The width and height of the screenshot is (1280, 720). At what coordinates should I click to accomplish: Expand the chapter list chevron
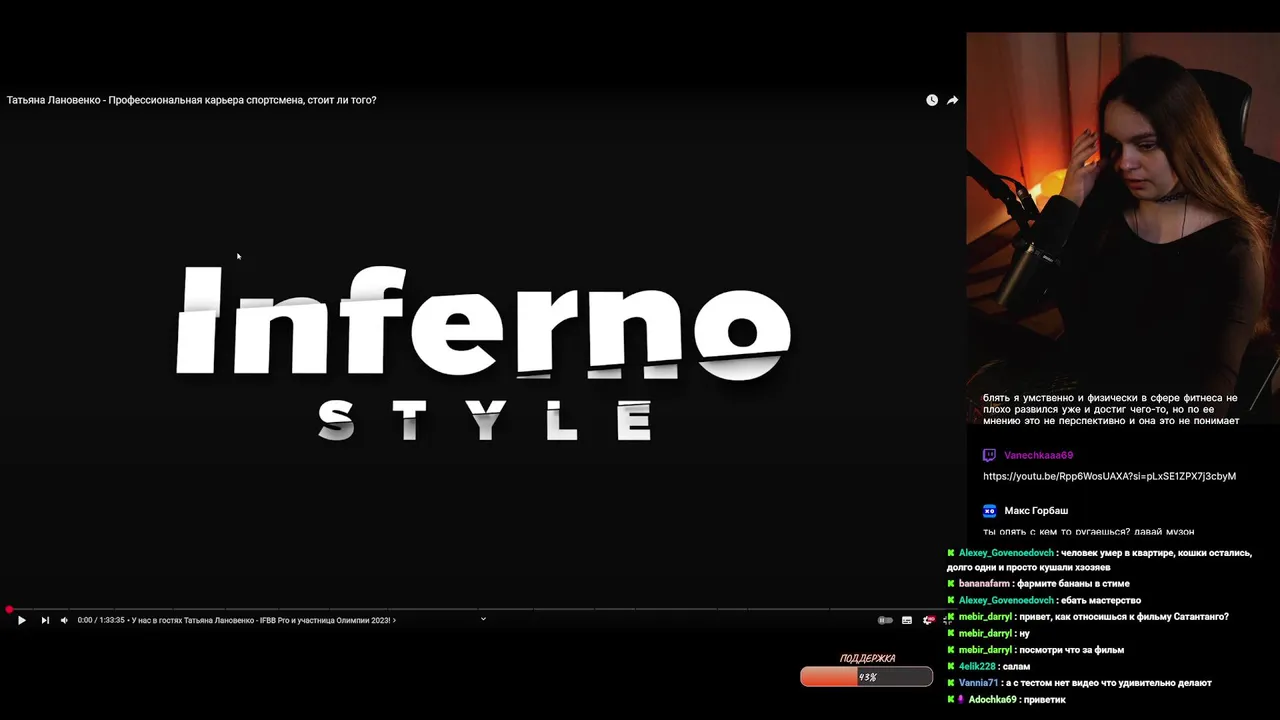click(x=483, y=619)
